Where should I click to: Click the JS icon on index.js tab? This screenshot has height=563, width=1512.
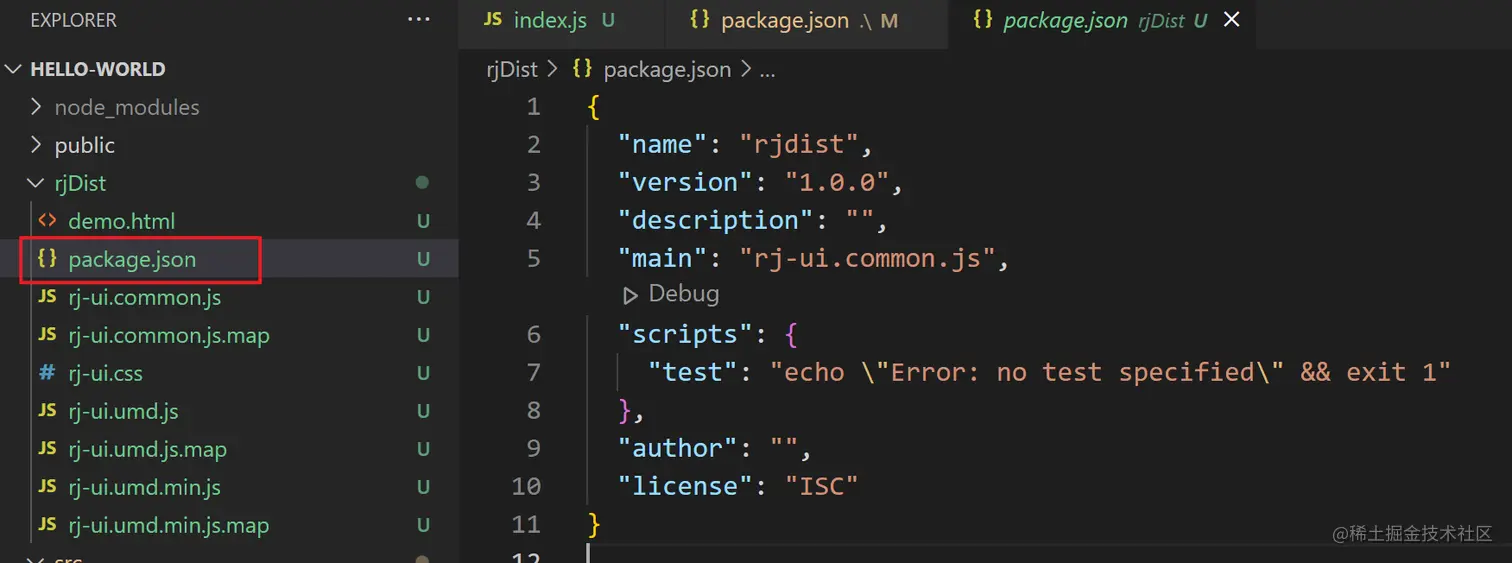coord(493,20)
